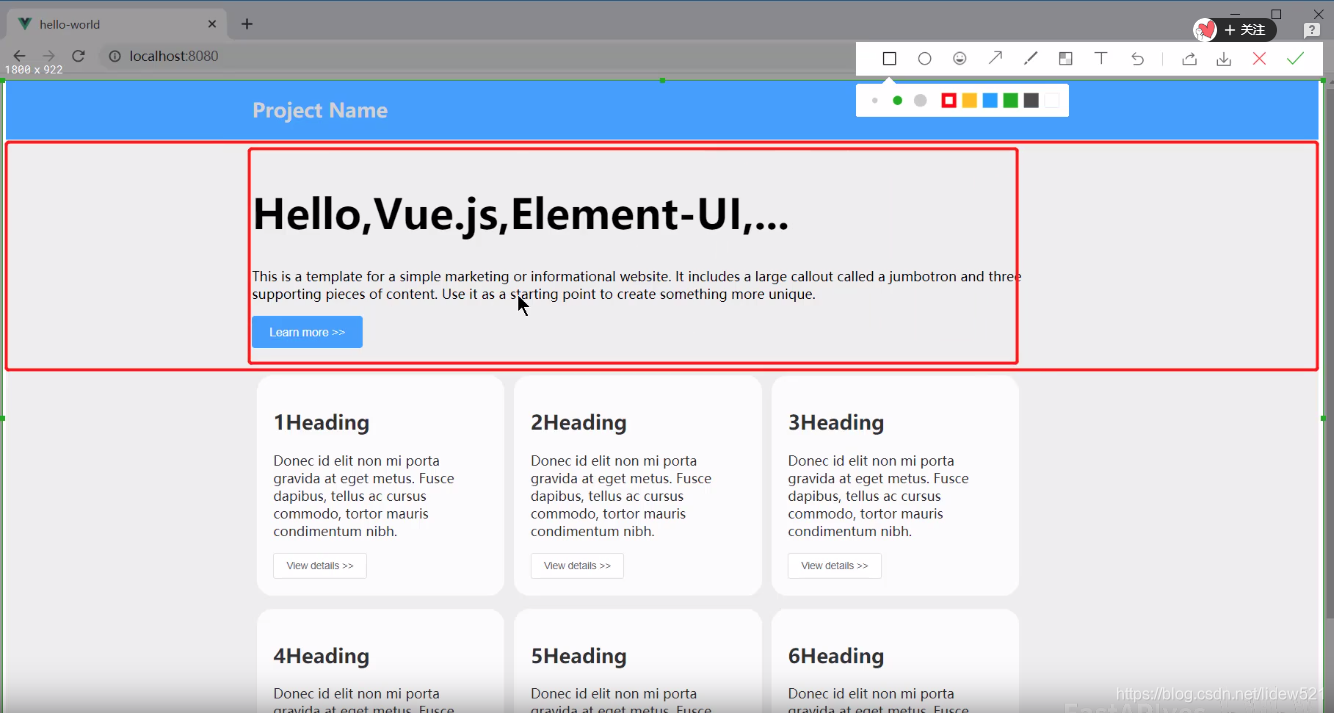Click the Donec paragraph in the 2Heading card
Image resolution: width=1334 pixels, height=713 pixels.
621,496
